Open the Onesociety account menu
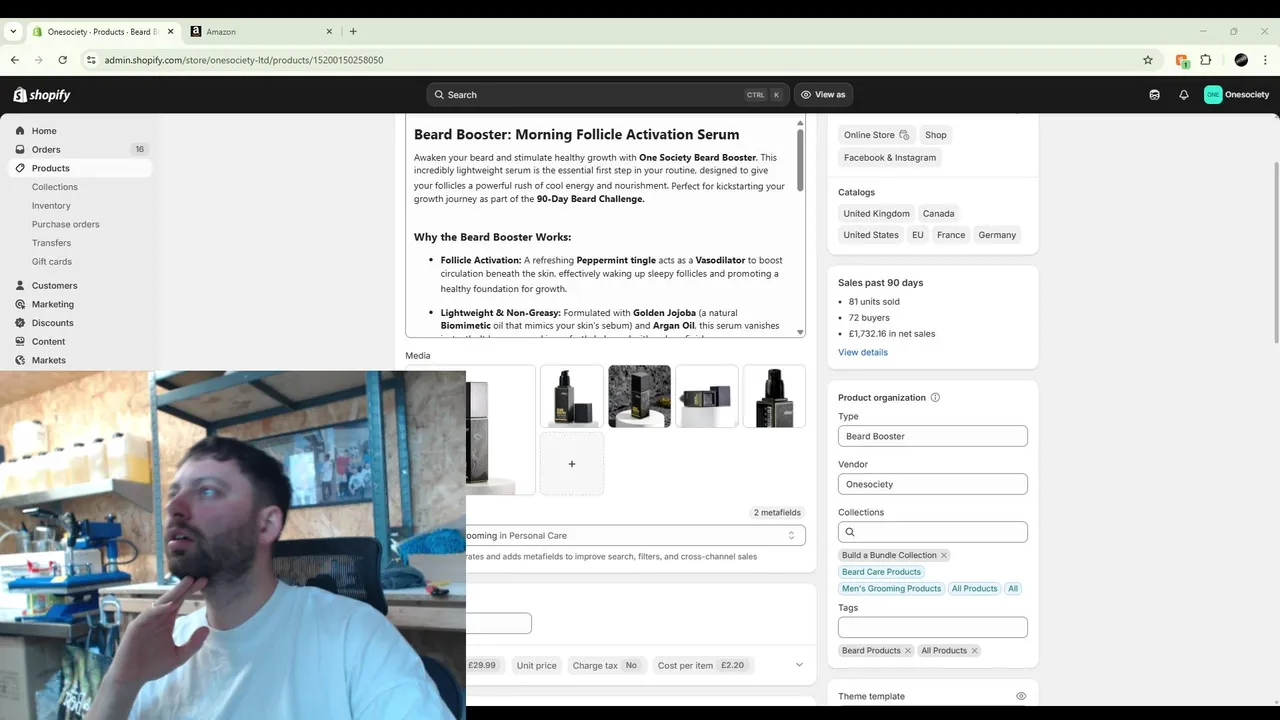This screenshot has width=1280, height=720. point(1237,95)
